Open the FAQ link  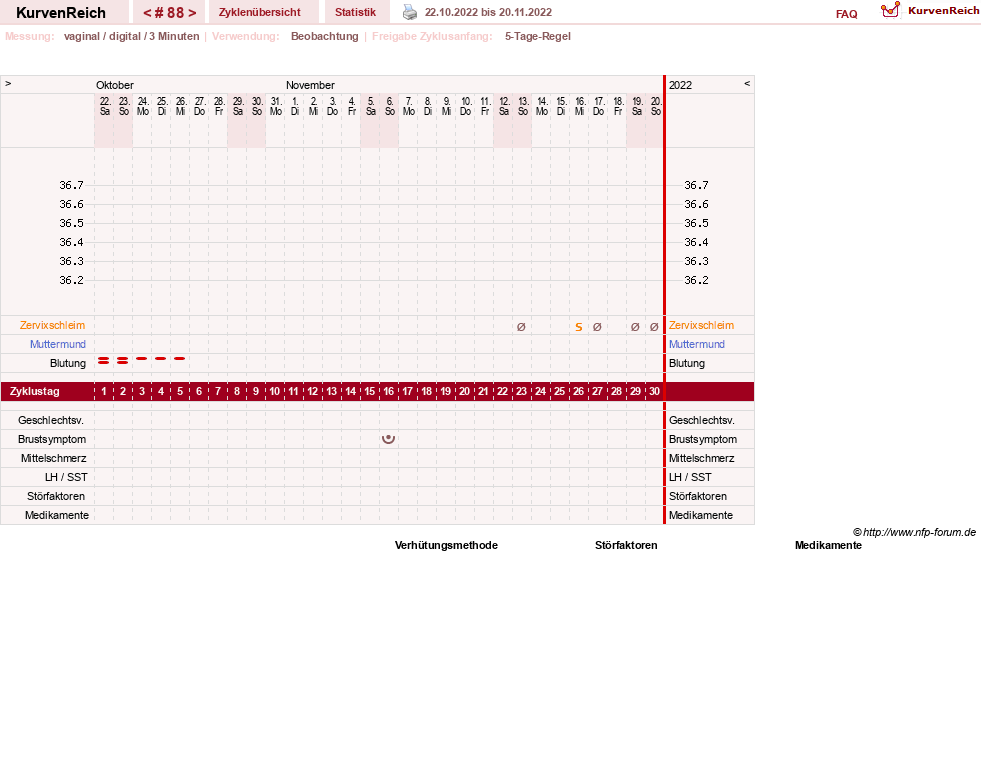pos(846,14)
